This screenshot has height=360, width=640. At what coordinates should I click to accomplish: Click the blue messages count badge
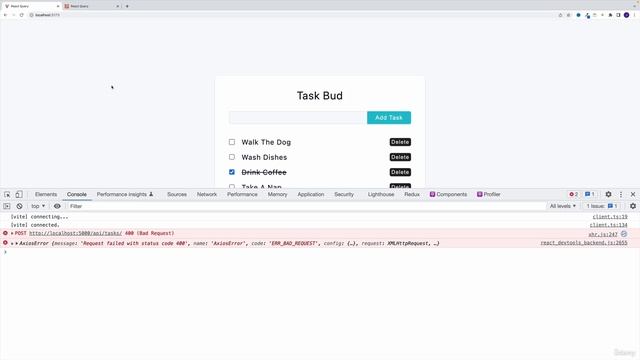coord(589,194)
